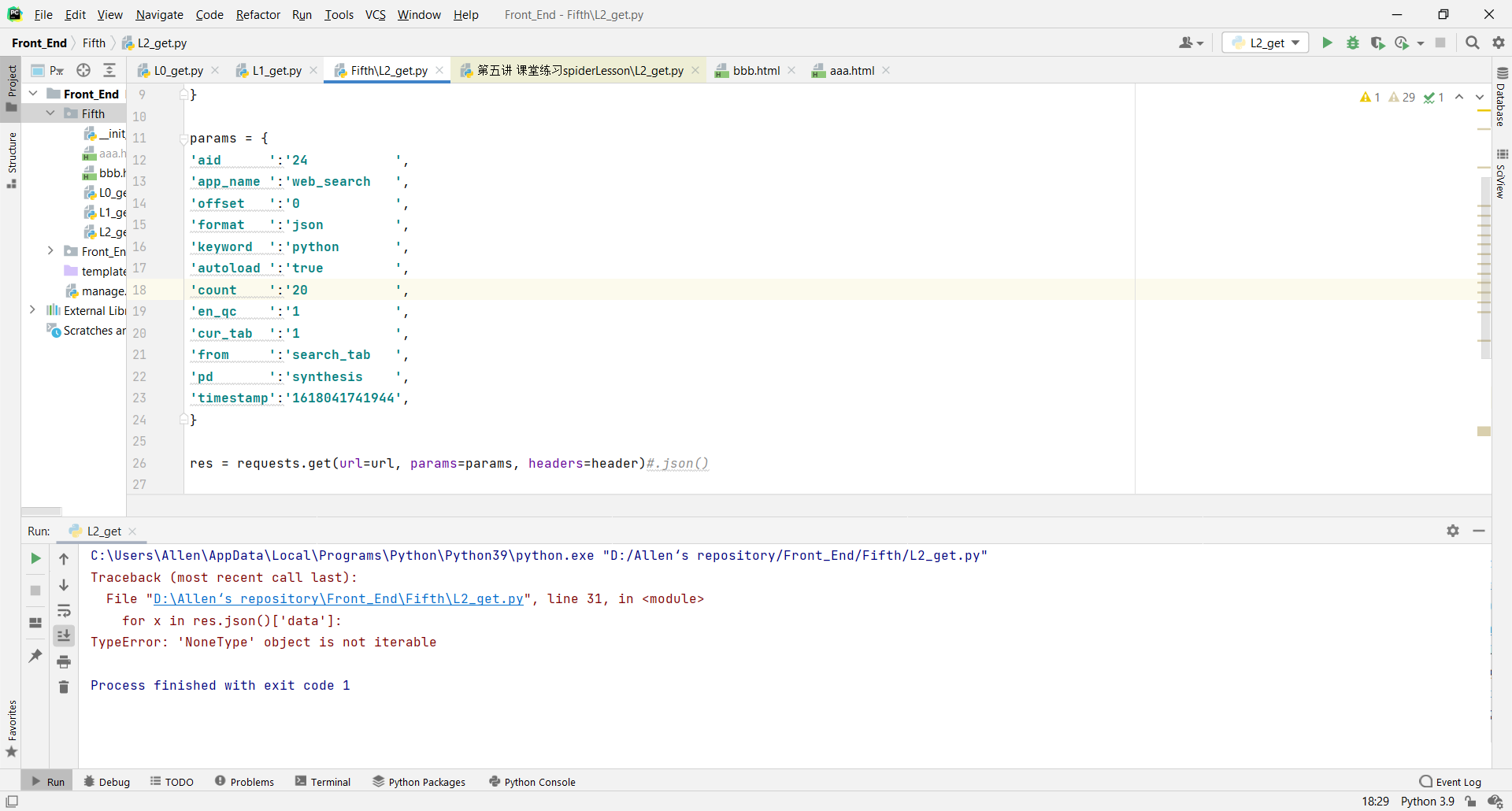Start debugging using the bug icon

point(1353,43)
